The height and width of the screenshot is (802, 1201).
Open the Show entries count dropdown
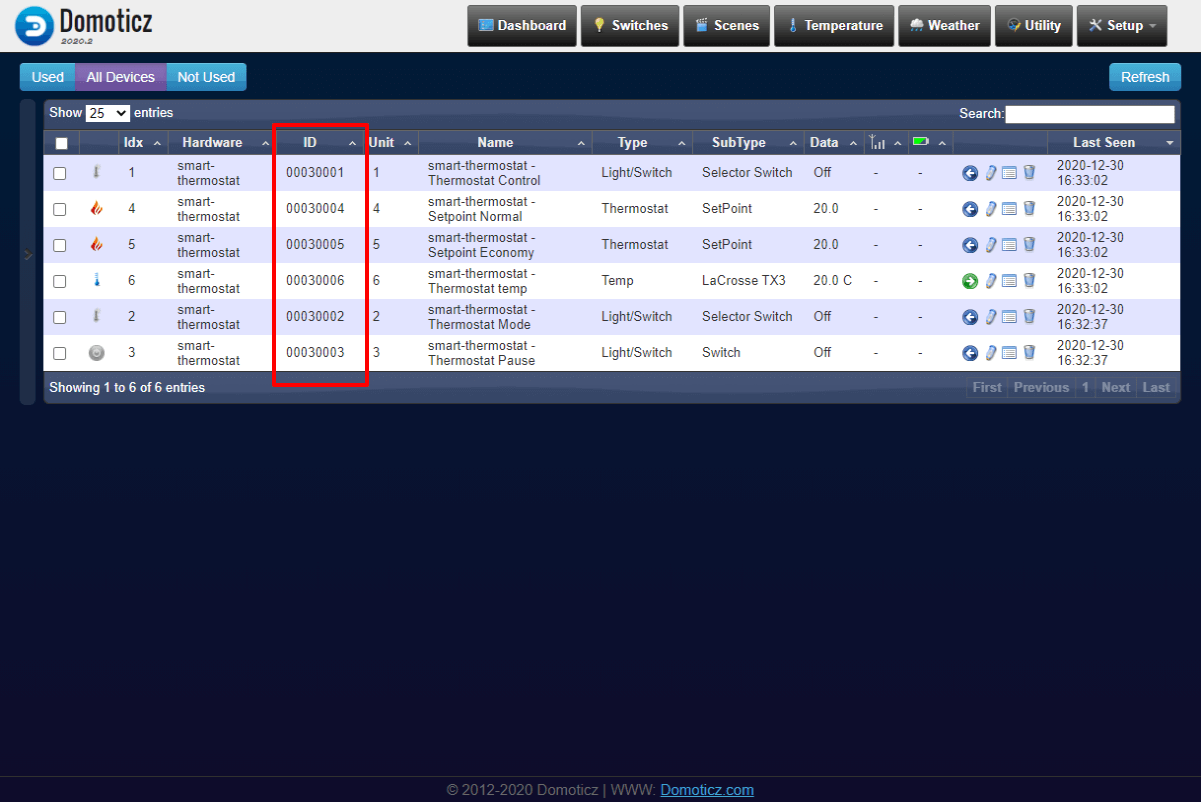pos(108,113)
